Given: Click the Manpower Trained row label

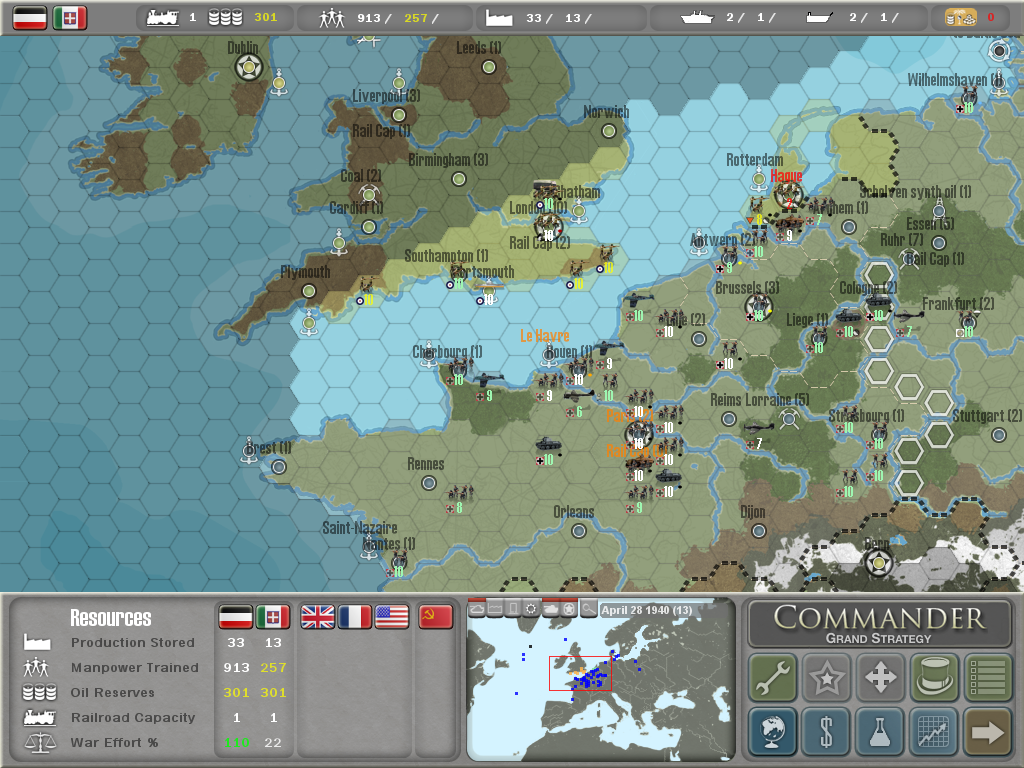Looking at the screenshot, I should [135, 667].
